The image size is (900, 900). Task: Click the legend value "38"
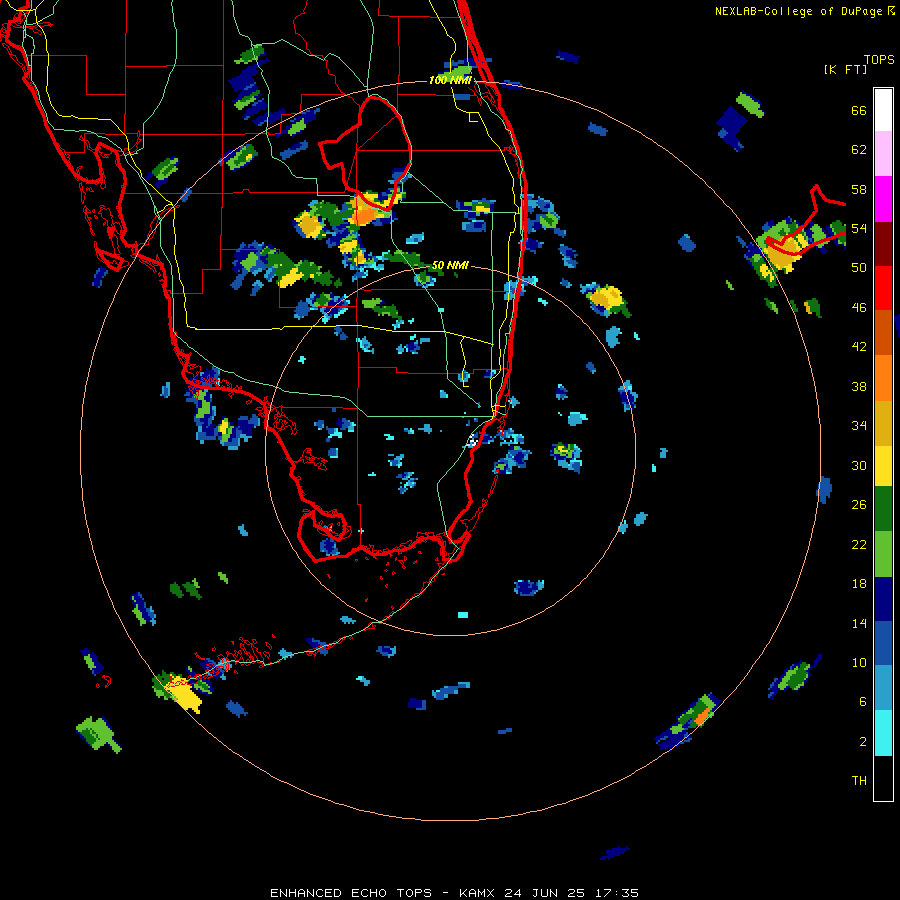859,386
